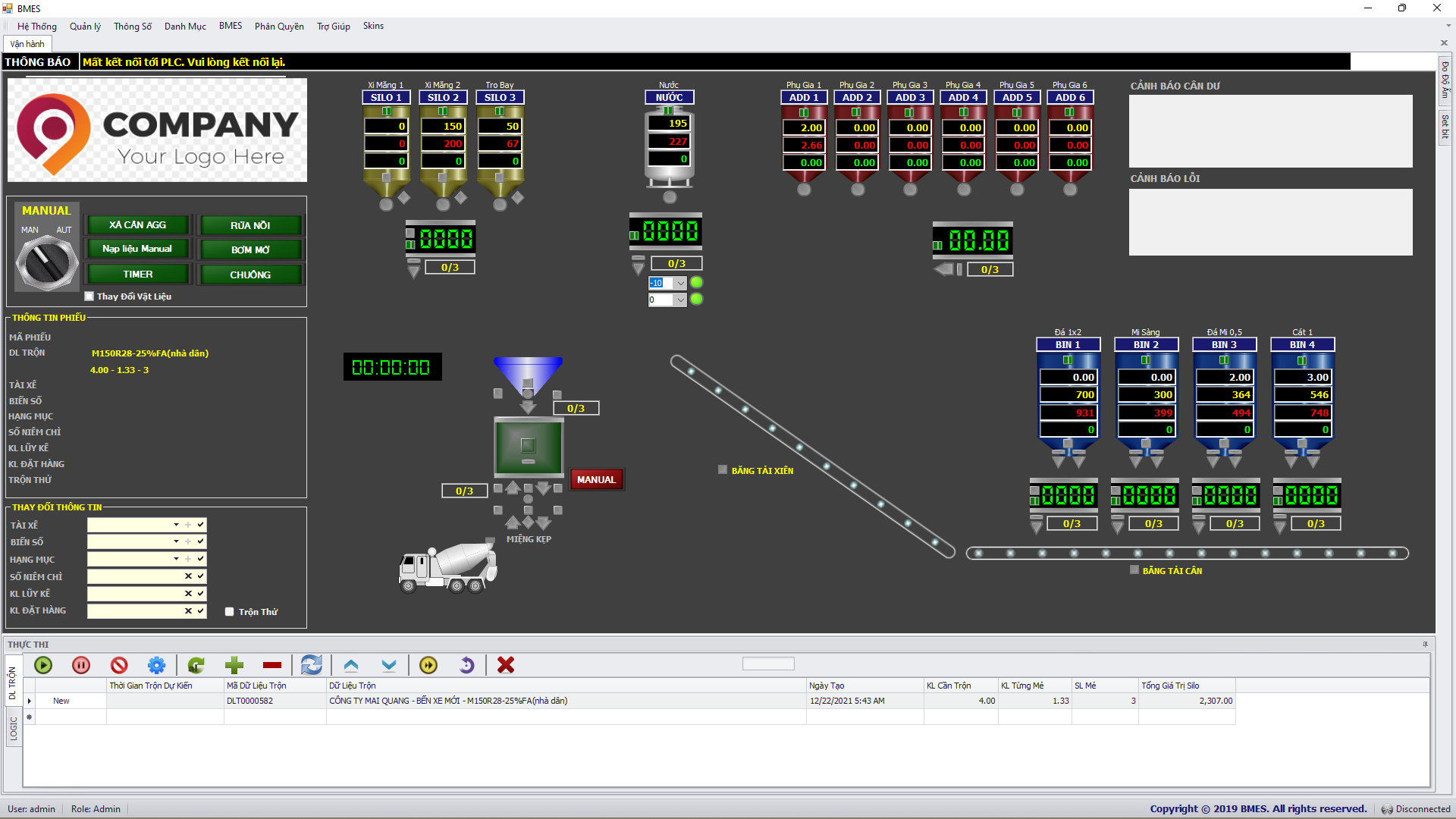
Task: Confirm TÀI XẾ with checkmark icon
Action: pos(201,525)
